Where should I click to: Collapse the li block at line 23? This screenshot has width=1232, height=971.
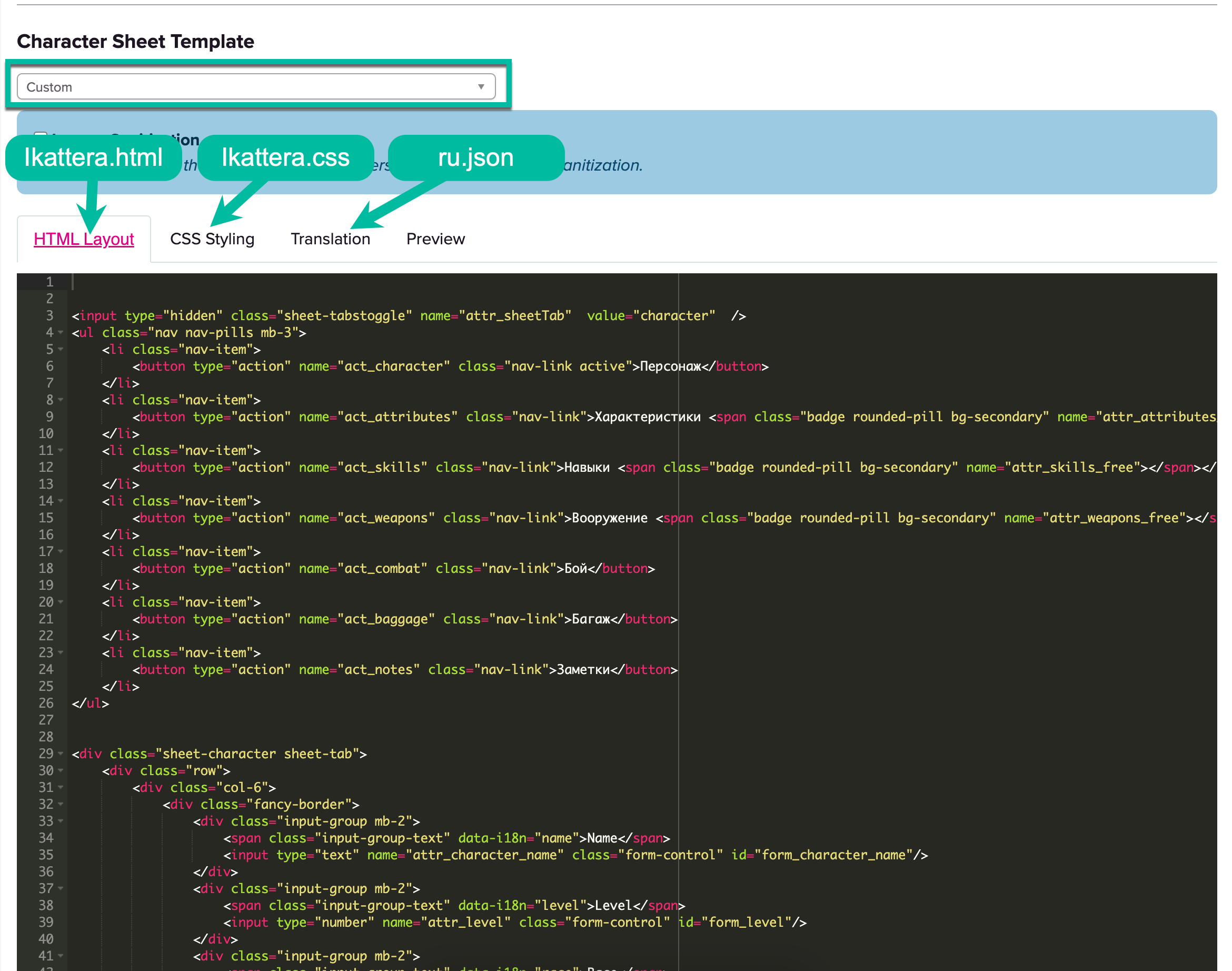(60, 652)
